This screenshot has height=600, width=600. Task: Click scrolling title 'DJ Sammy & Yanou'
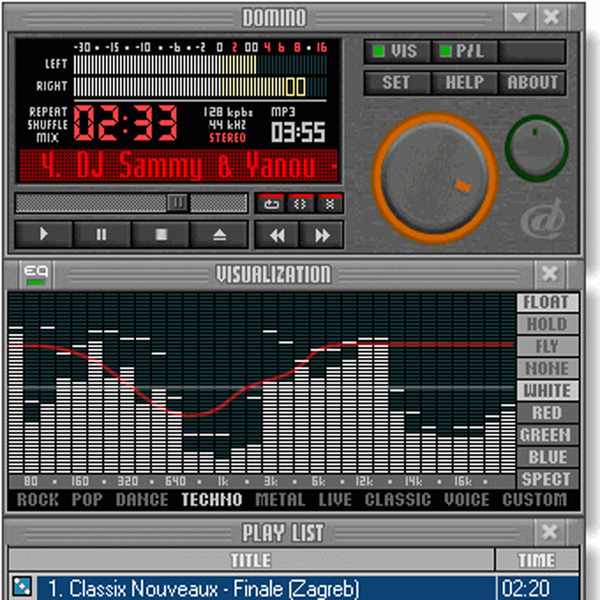[178, 166]
